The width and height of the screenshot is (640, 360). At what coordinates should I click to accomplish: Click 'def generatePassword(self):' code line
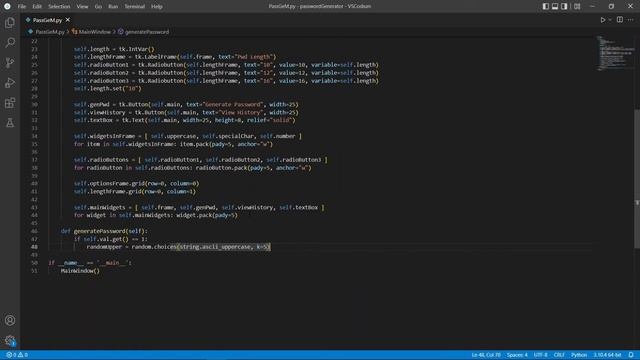[x=104, y=231]
